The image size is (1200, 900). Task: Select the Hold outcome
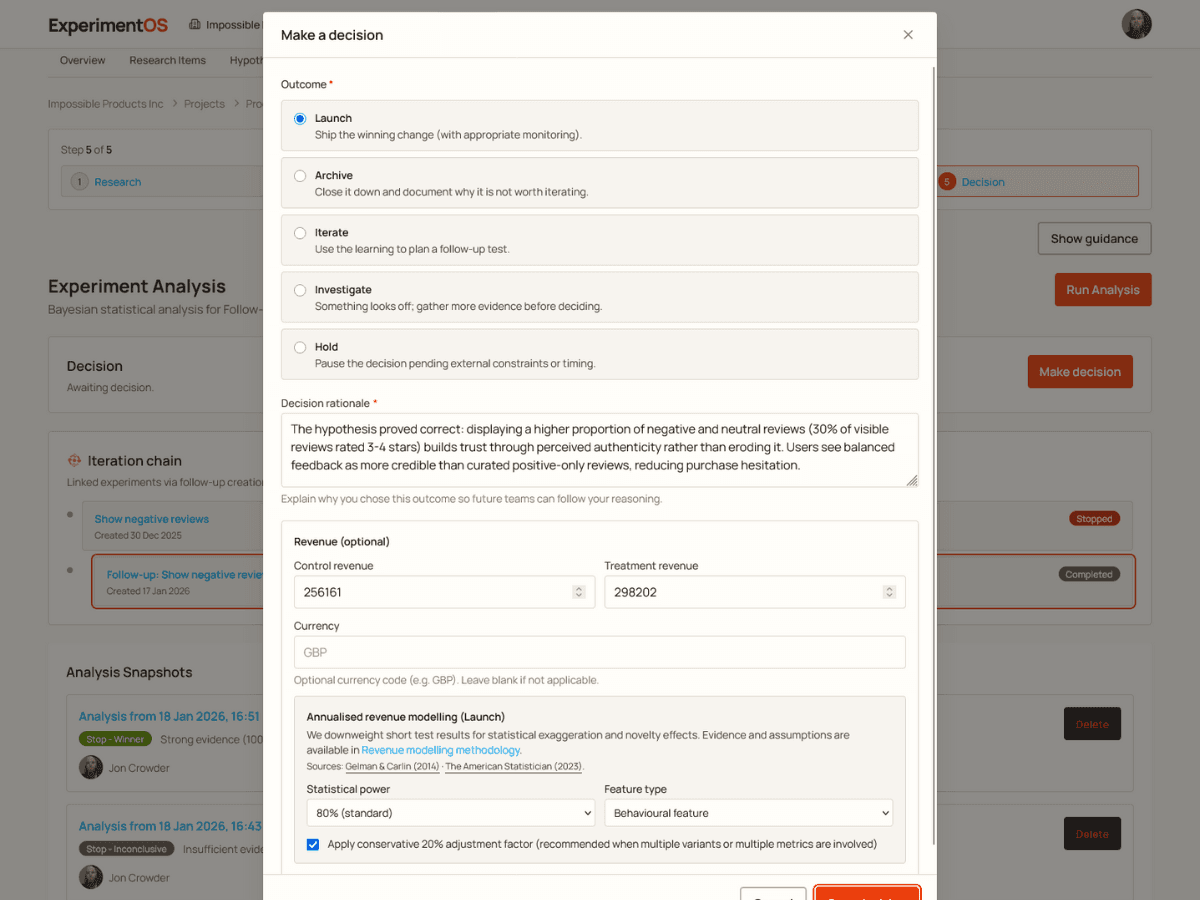(x=300, y=346)
